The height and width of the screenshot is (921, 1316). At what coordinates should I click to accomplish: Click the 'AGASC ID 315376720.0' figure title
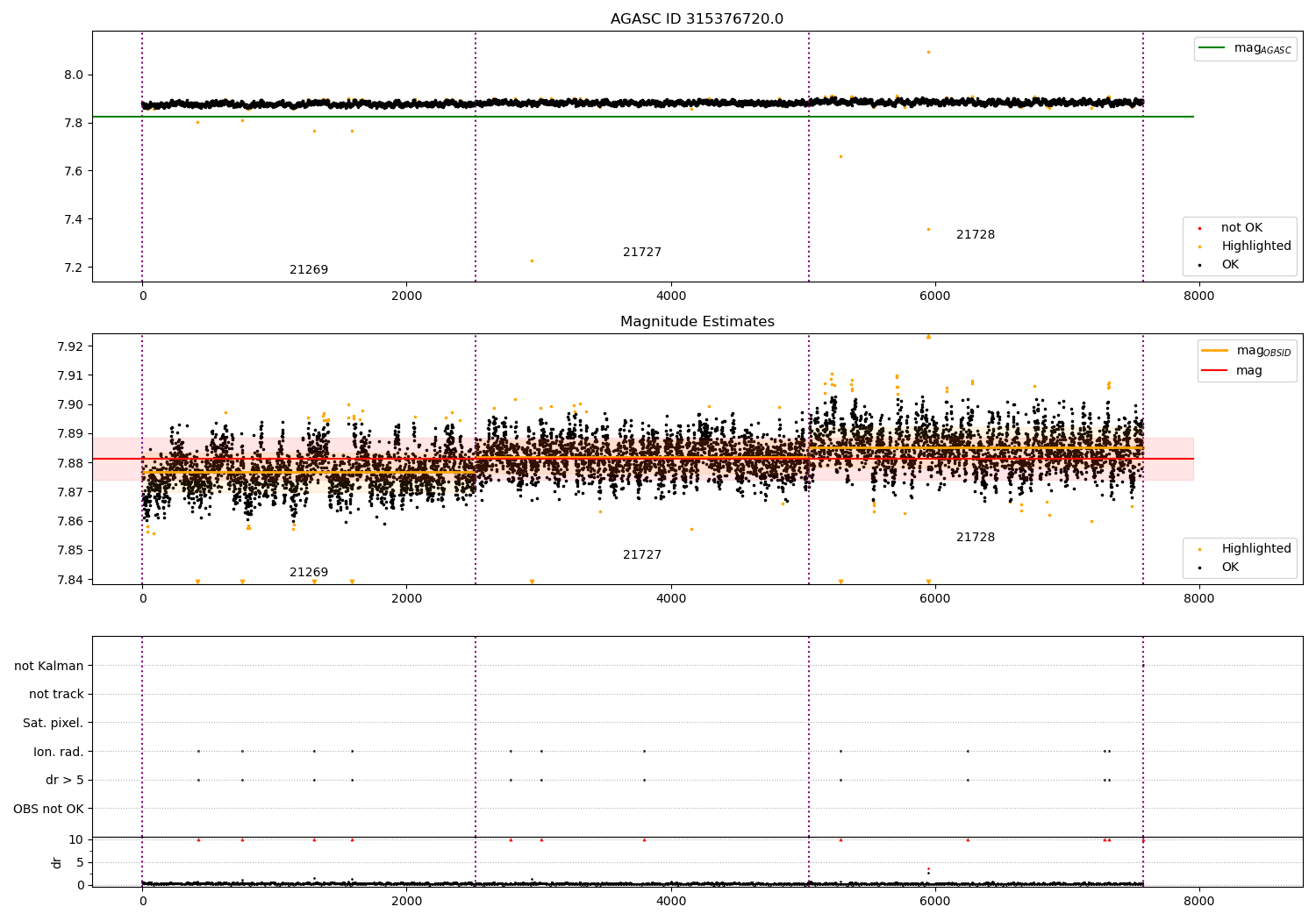pos(697,19)
